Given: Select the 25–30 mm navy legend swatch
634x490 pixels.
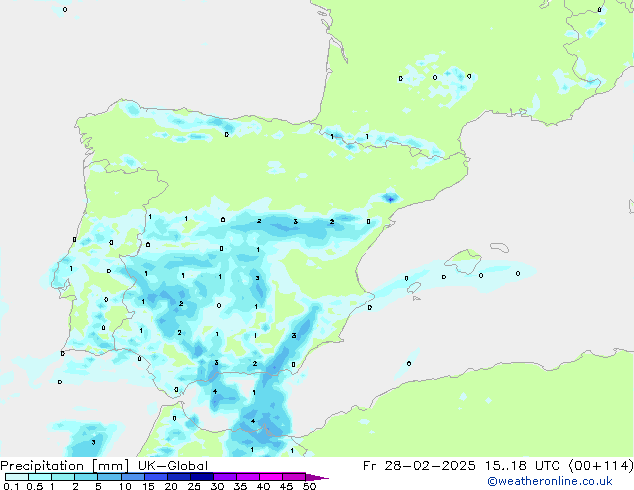Looking at the screenshot, I should [201, 477].
